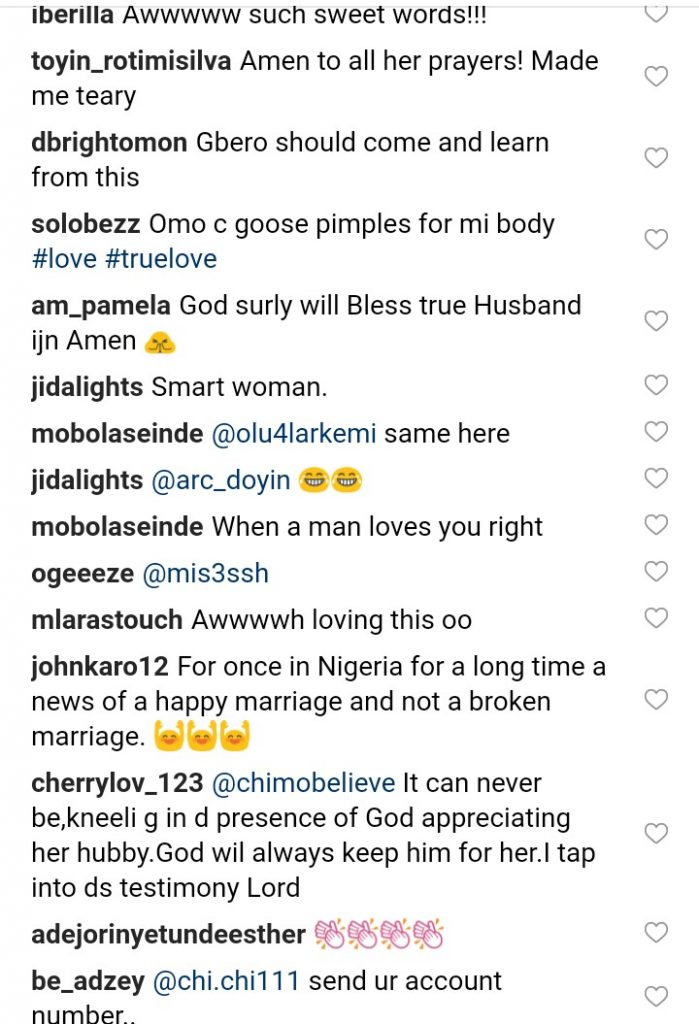
Task: Like cherrylov_123's testimony comment
Action: point(656,833)
